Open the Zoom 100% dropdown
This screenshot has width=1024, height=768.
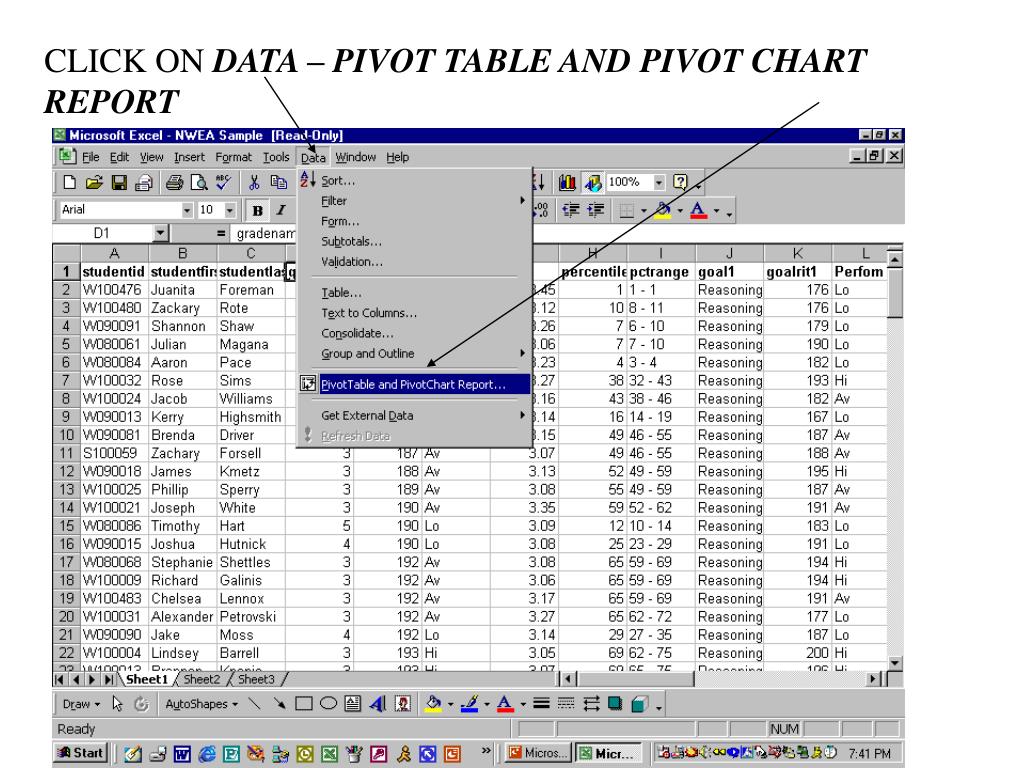[x=659, y=182]
